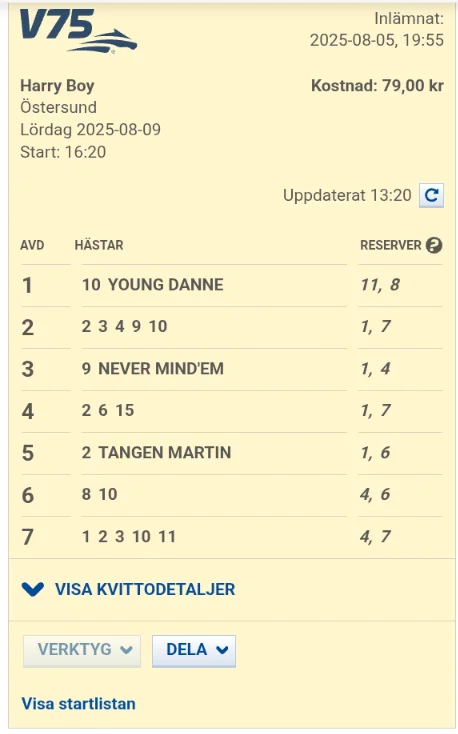The image size is (458, 734).
Task: Select 9 Never Mind'em in race 3
Action: (x=153, y=368)
